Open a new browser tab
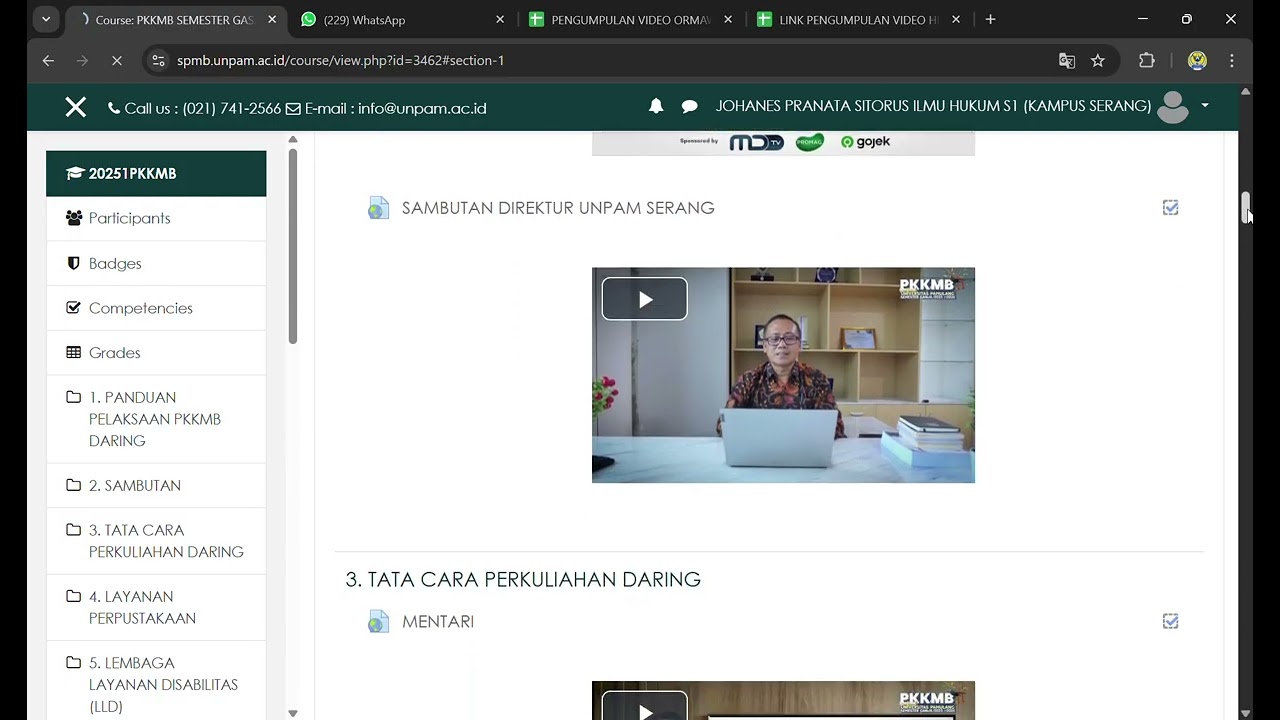The image size is (1280, 720). (990, 19)
